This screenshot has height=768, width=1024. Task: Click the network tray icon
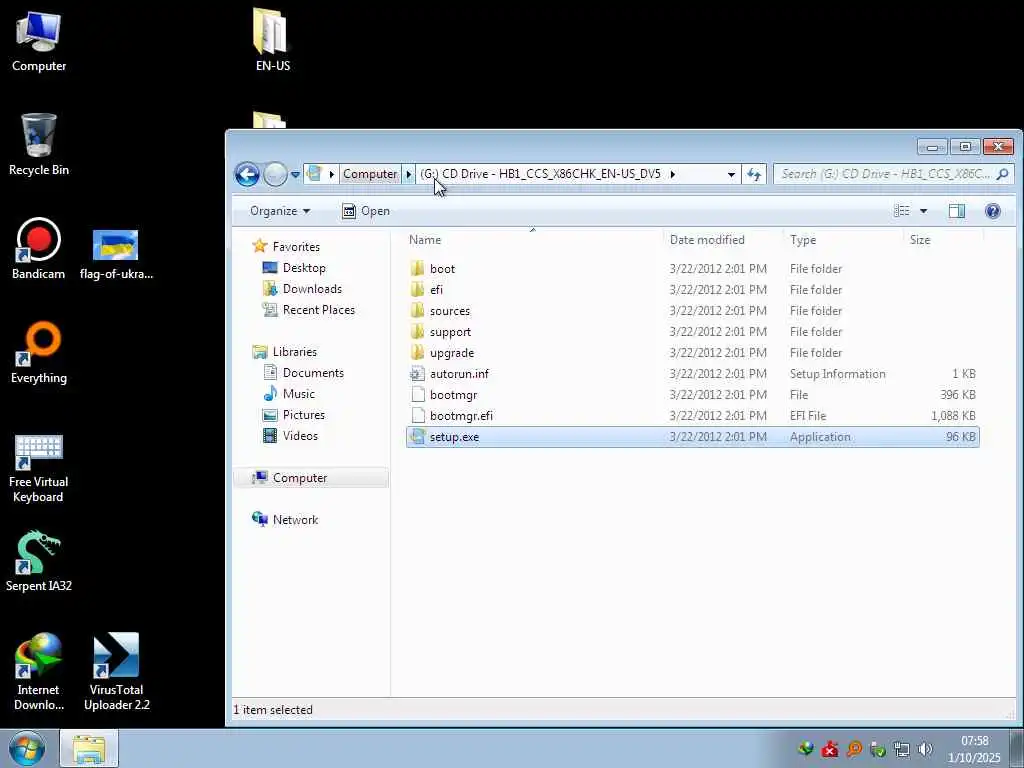click(x=902, y=749)
